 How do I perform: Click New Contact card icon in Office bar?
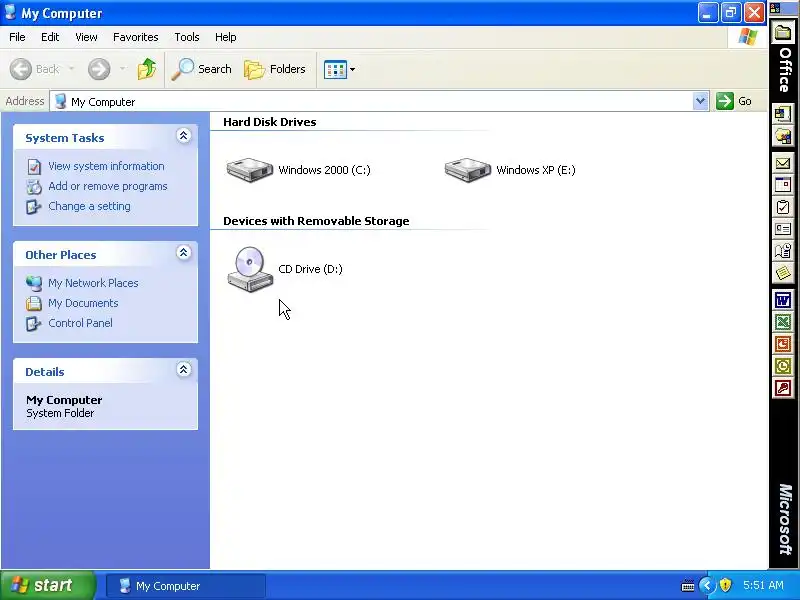point(783,229)
